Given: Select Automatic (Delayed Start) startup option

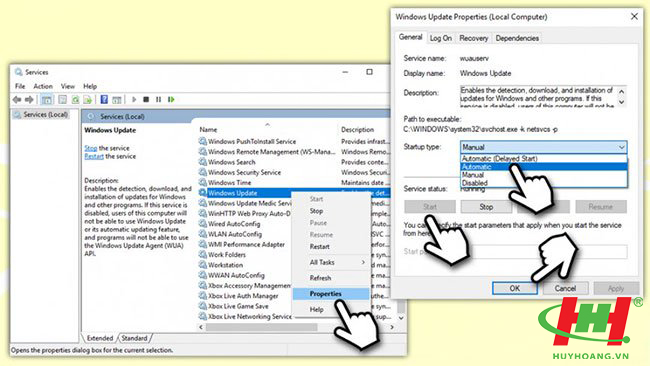Looking at the screenshot, I should [544, 159].
